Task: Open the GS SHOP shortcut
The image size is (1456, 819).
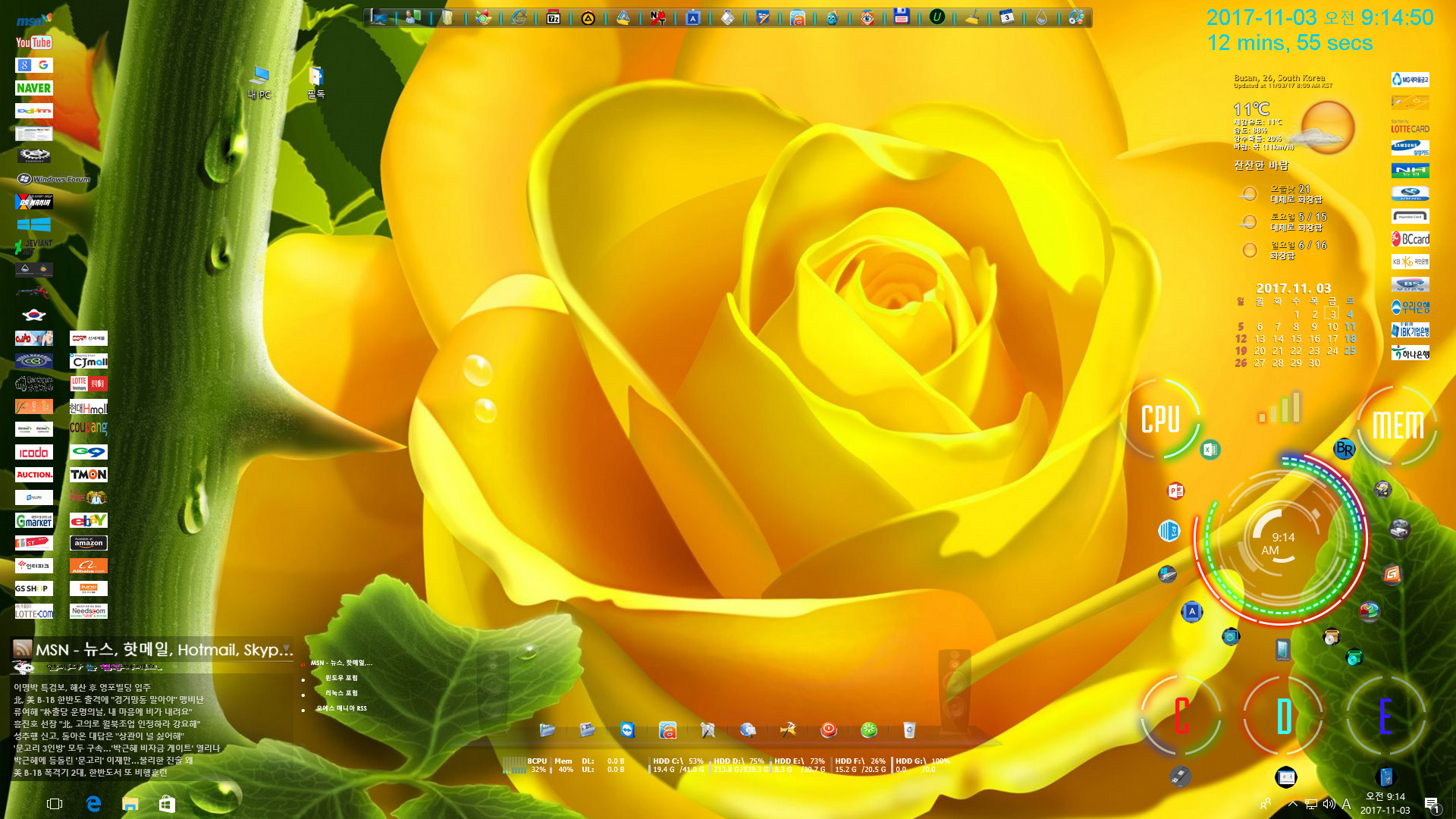Action: 34,588
